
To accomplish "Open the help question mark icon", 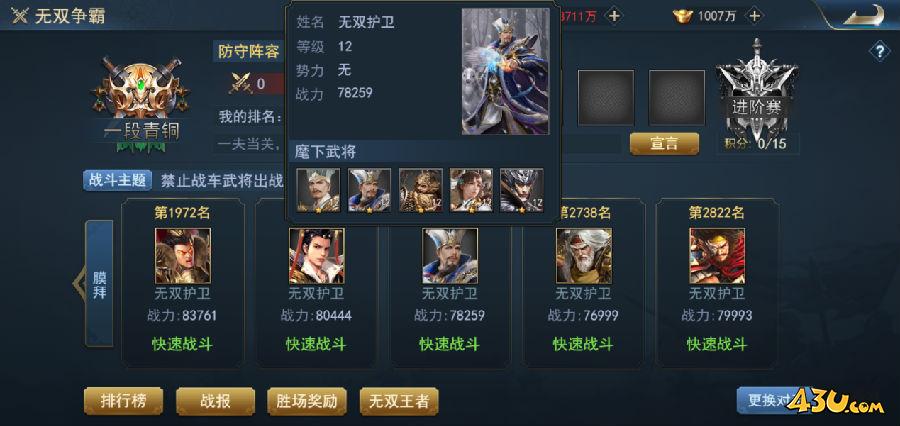I will tap(879, 52).
